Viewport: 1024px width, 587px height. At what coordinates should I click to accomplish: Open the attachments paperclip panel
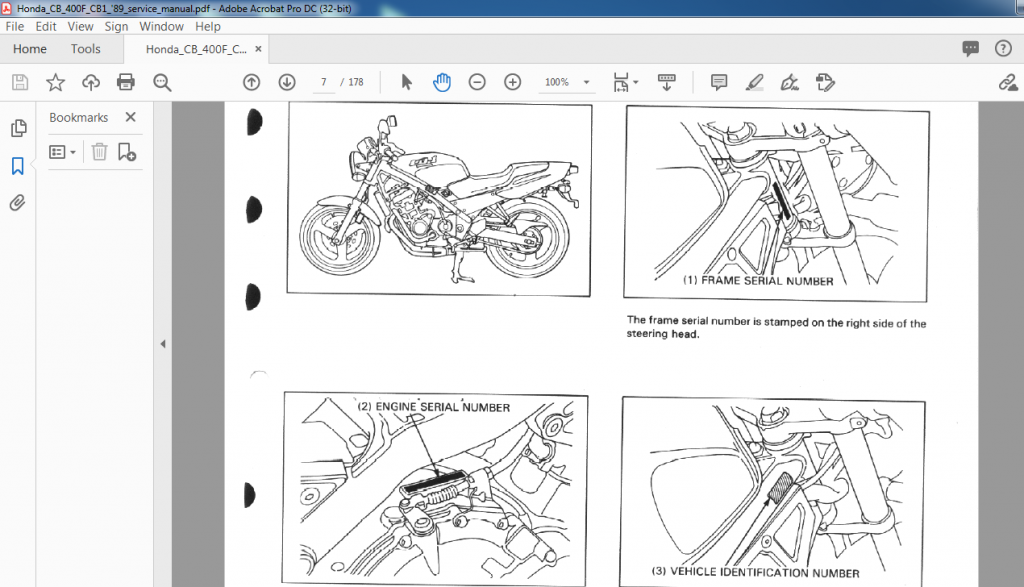click(x=18, y=202)
